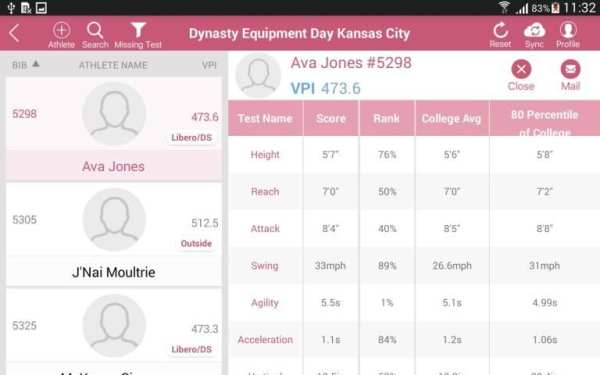Screen dimensions: 600x375
Task: Mail Ava Jones results
Action: 570,75
